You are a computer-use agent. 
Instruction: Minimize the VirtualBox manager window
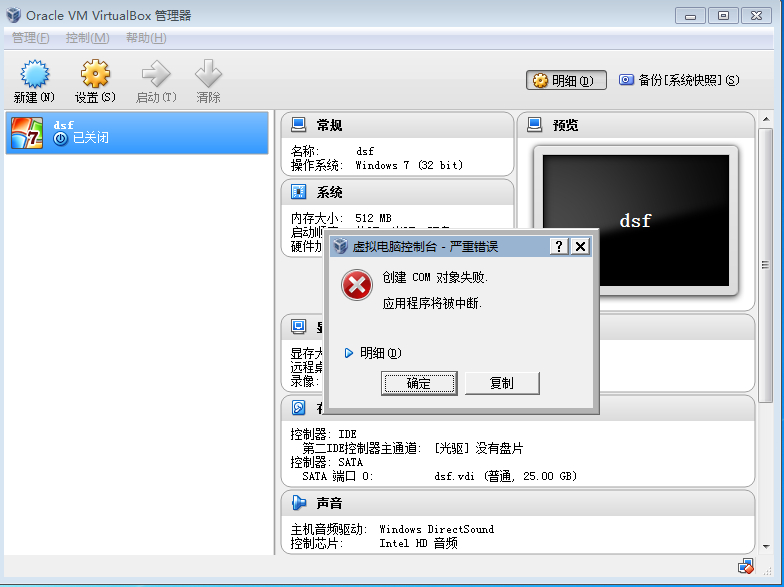pyautogui.click(x=690, y=16)
